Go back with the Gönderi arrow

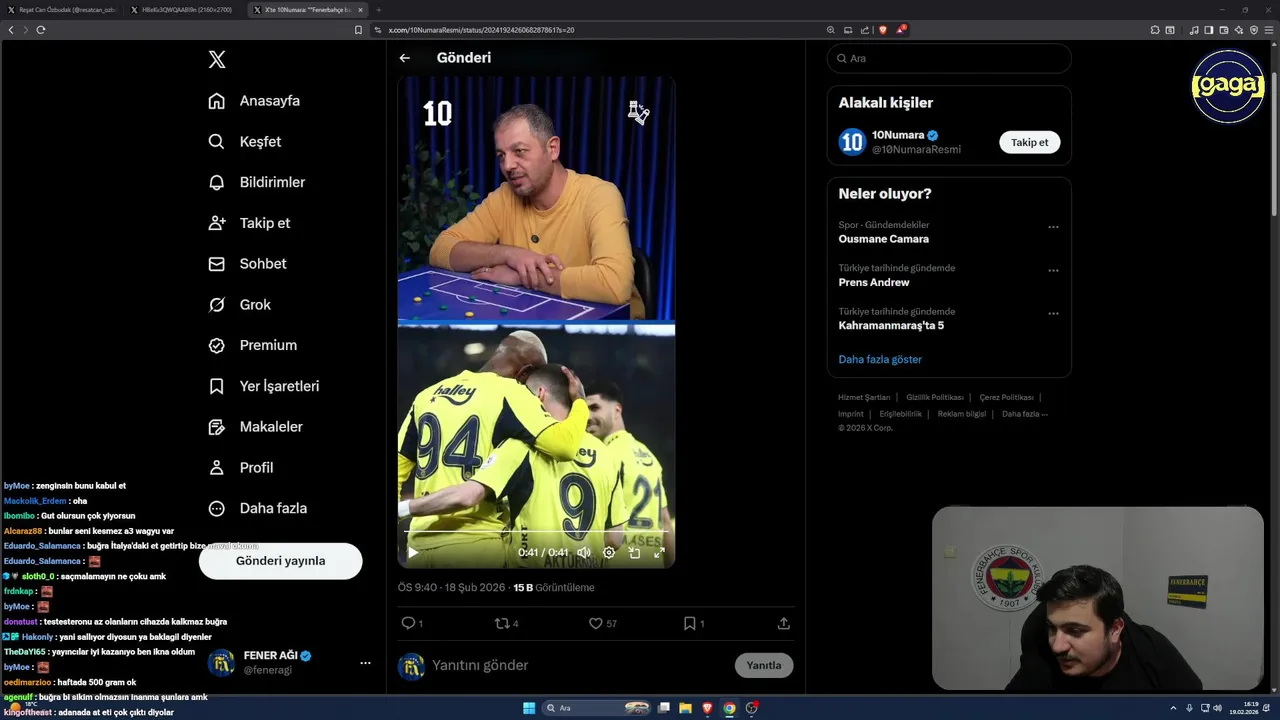[405, 58]
